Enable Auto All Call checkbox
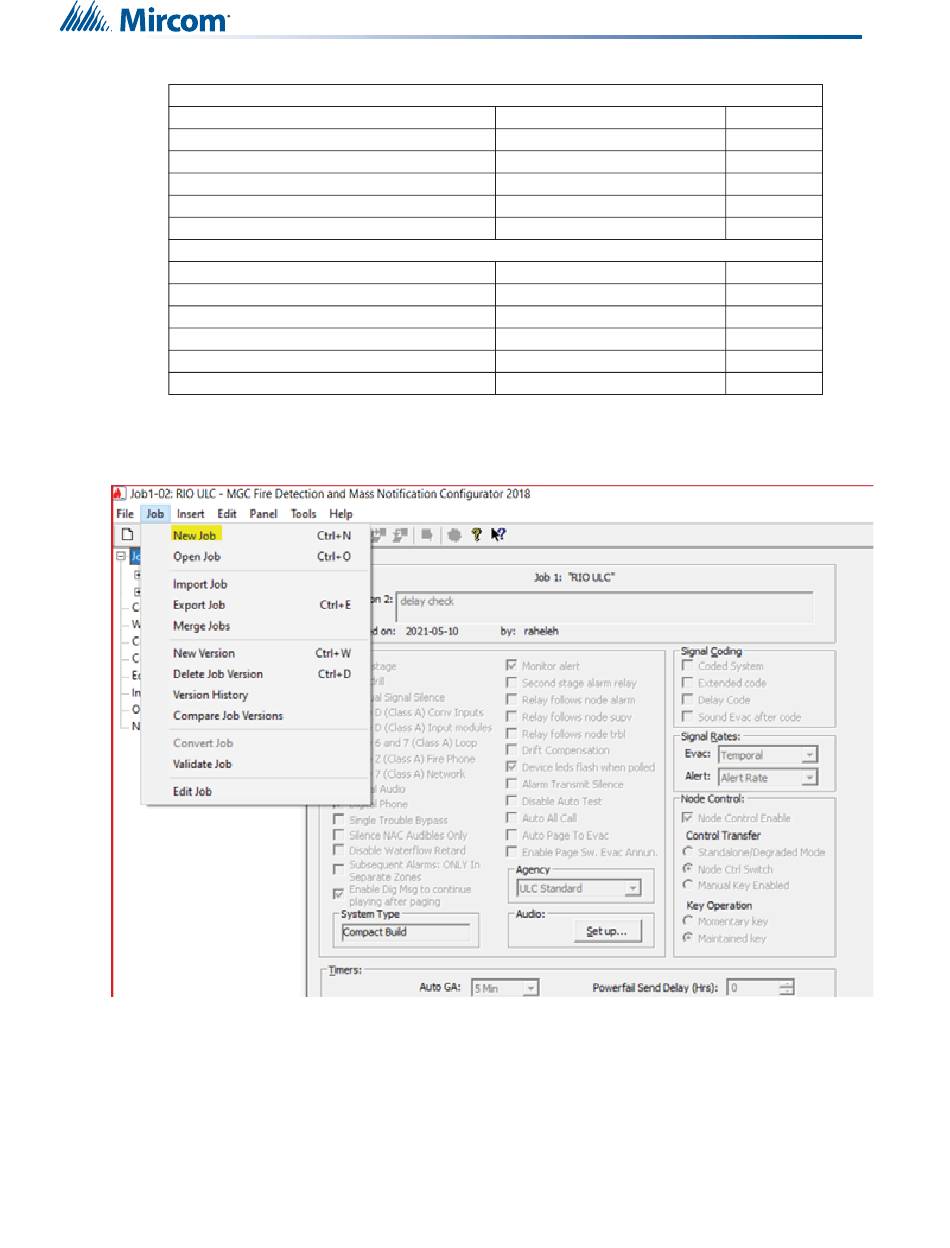950x1248 pixels. (x=512, y=819)
